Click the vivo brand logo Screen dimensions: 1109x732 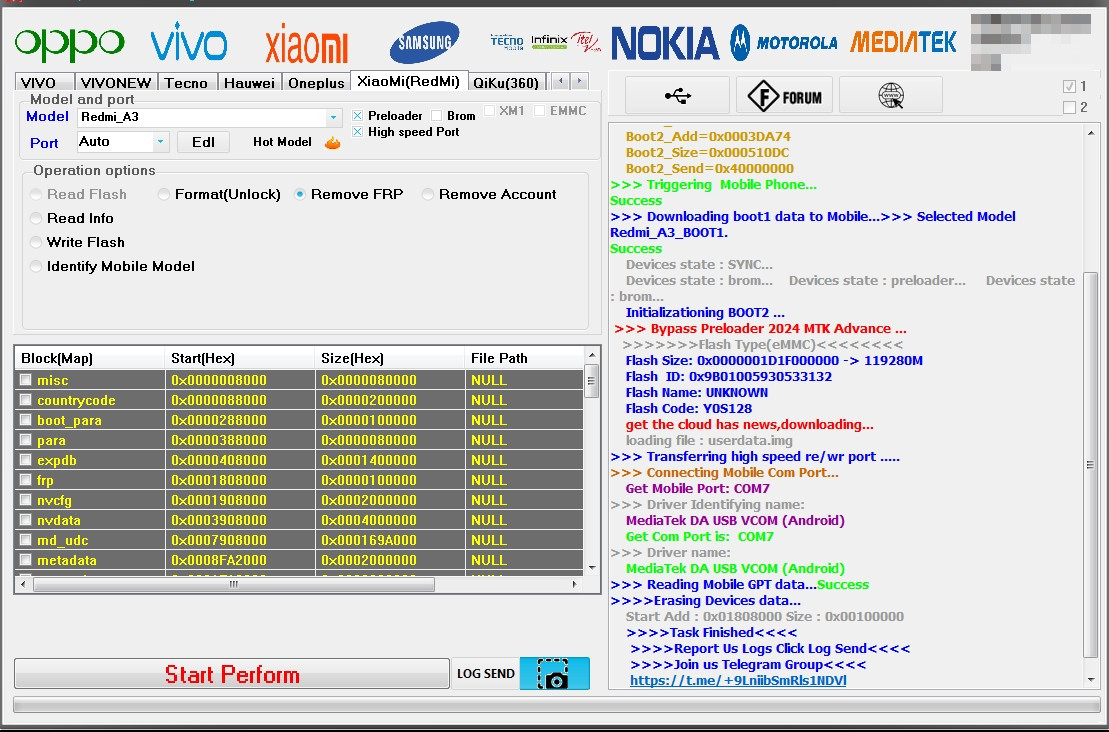(x=189, y=42)
